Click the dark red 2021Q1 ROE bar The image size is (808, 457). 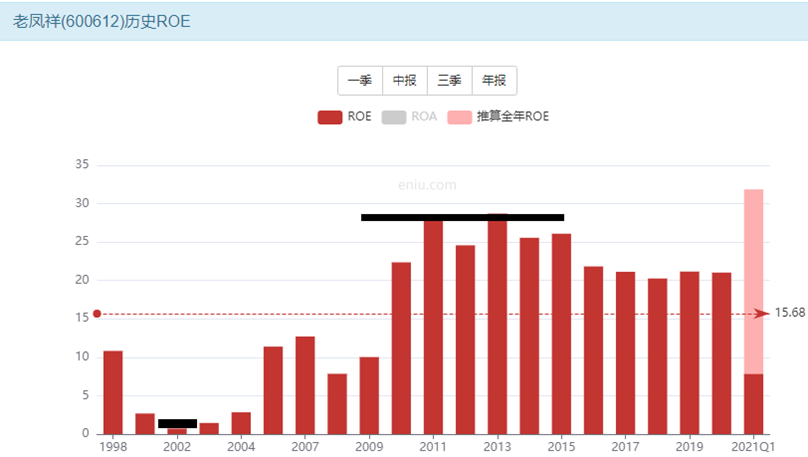753,404
